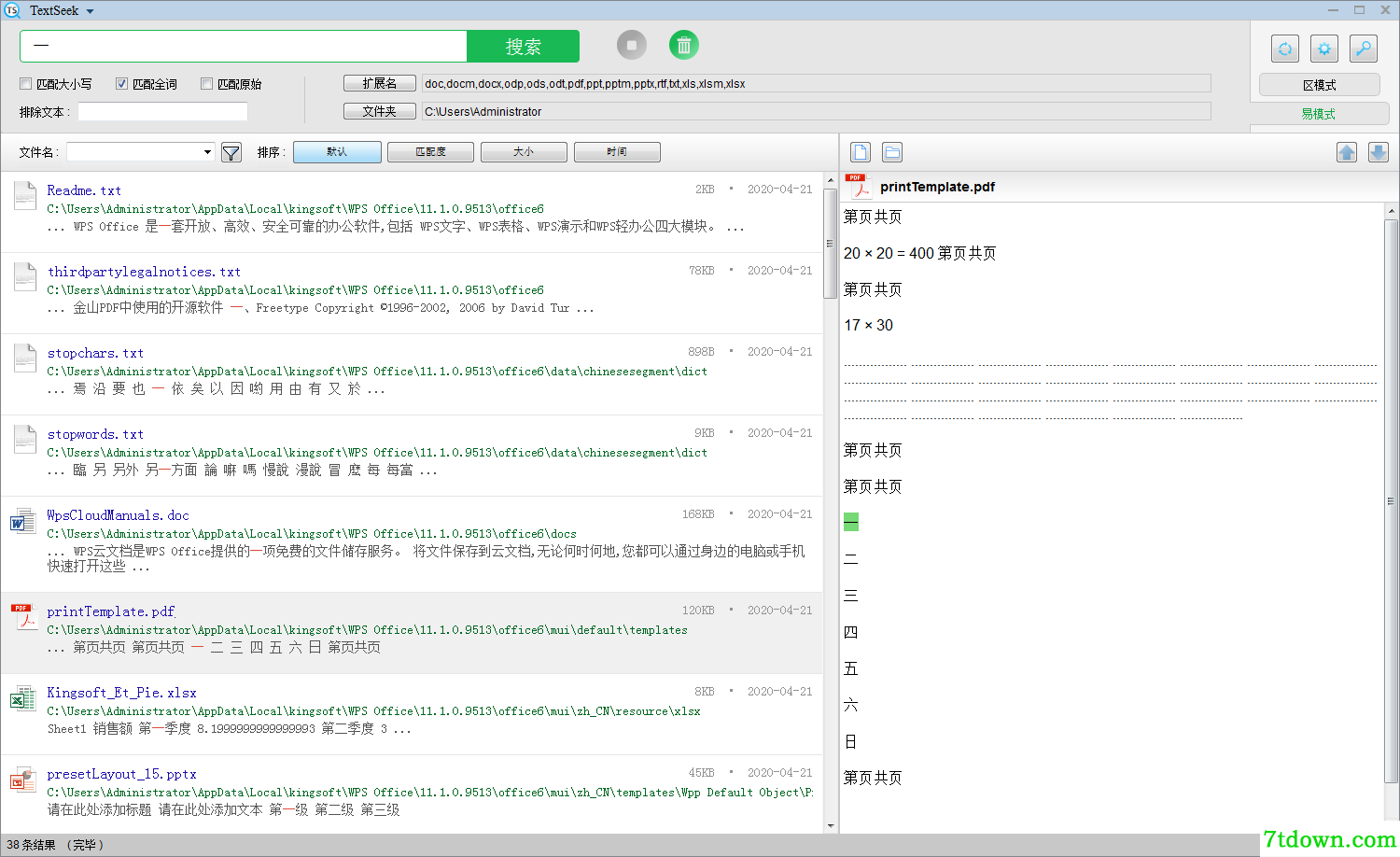
Task: Click the results list scrollbar thumb
Action: pos(830,243)
